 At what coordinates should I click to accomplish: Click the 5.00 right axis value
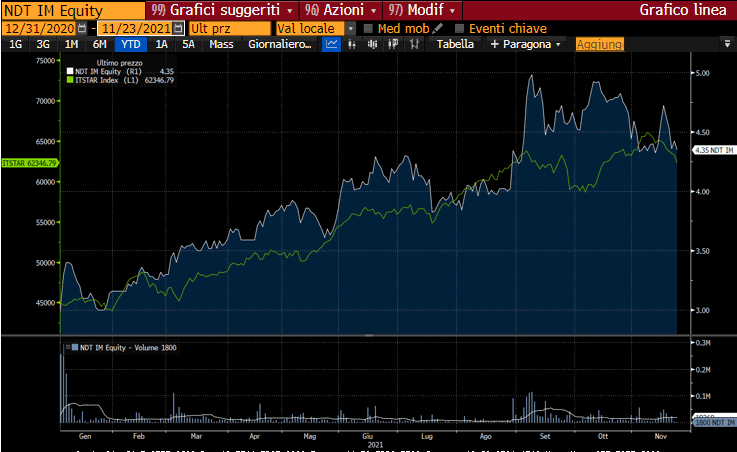[x=703, y=73]
